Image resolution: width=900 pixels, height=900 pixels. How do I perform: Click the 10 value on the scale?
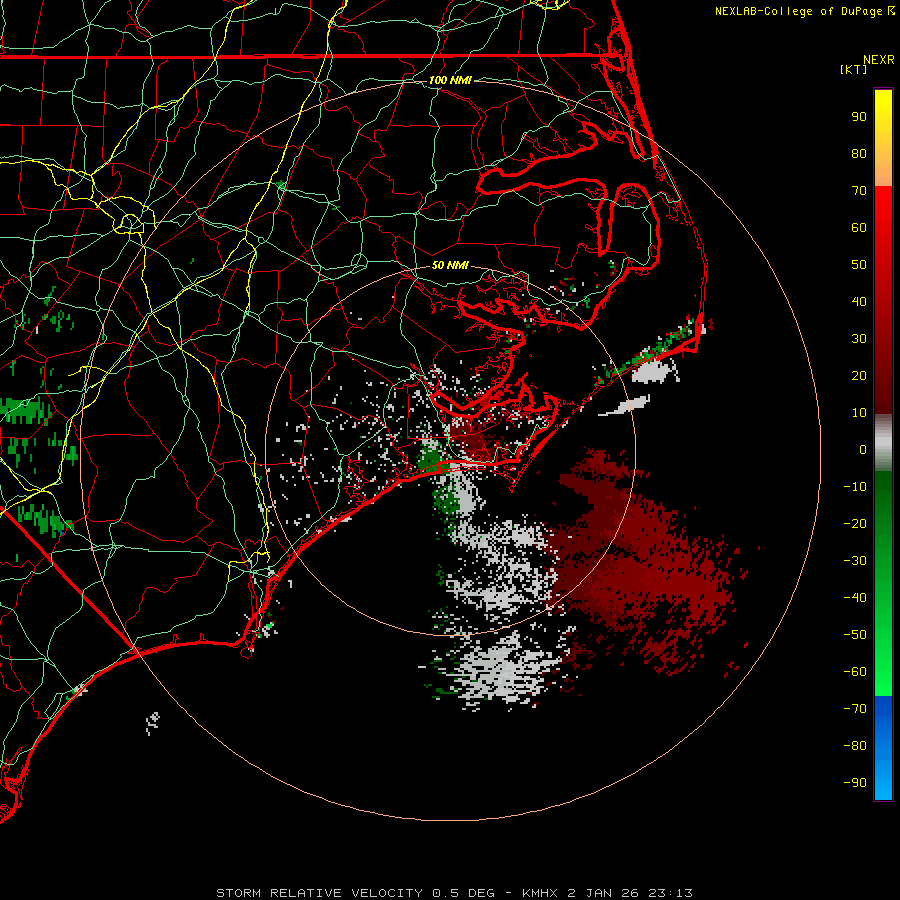[859, 413]
